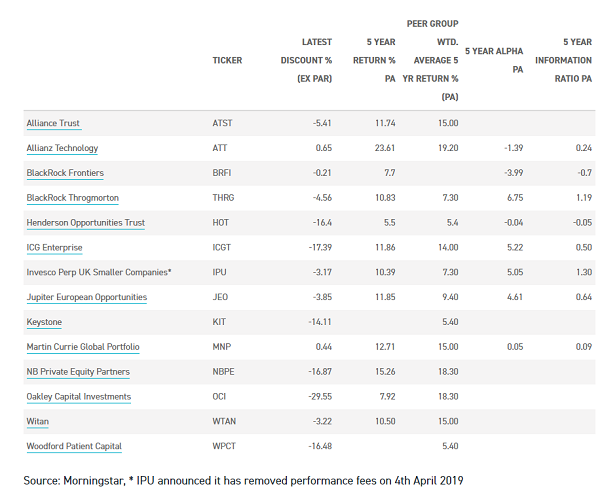Click Allianz Technology return 23.61
The image size is (600, 493).
pos(385,148)
